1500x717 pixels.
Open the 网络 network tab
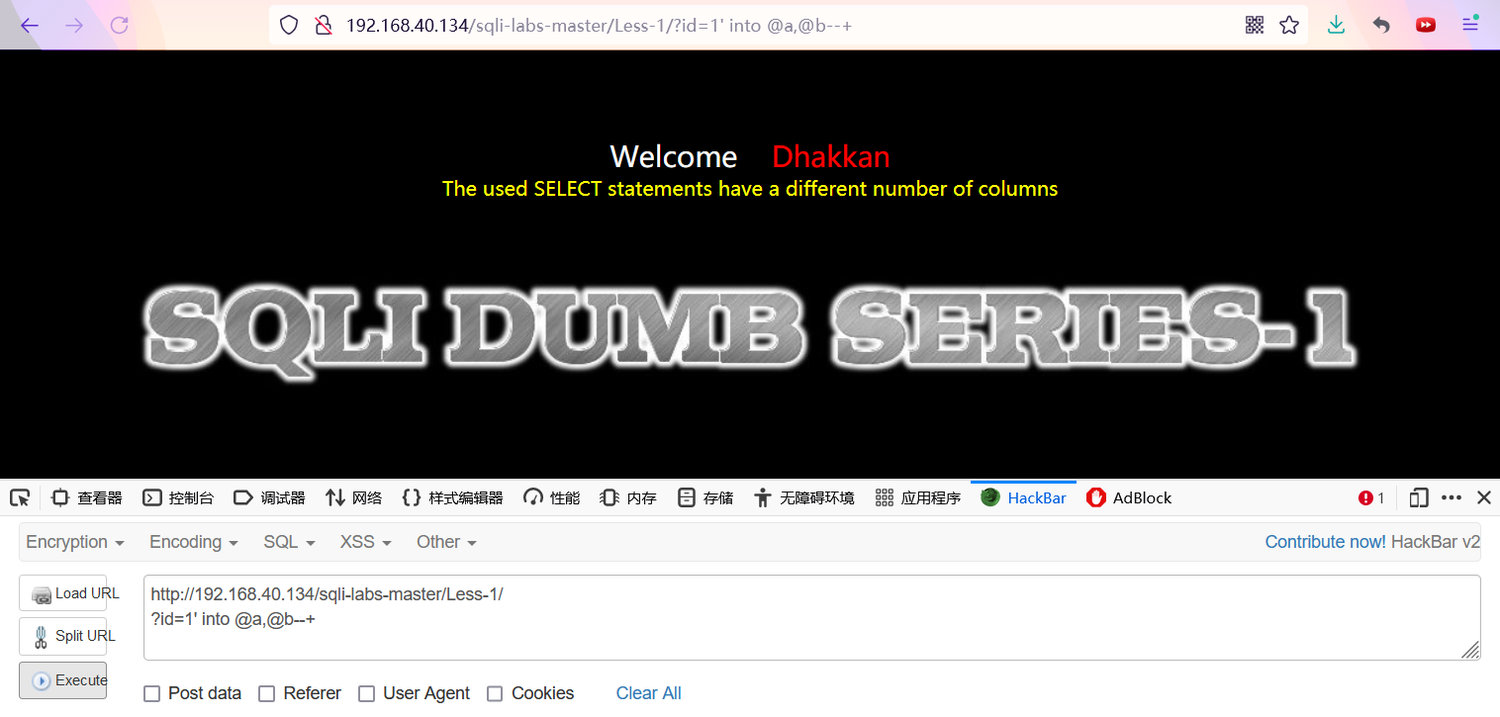[354, 498]
